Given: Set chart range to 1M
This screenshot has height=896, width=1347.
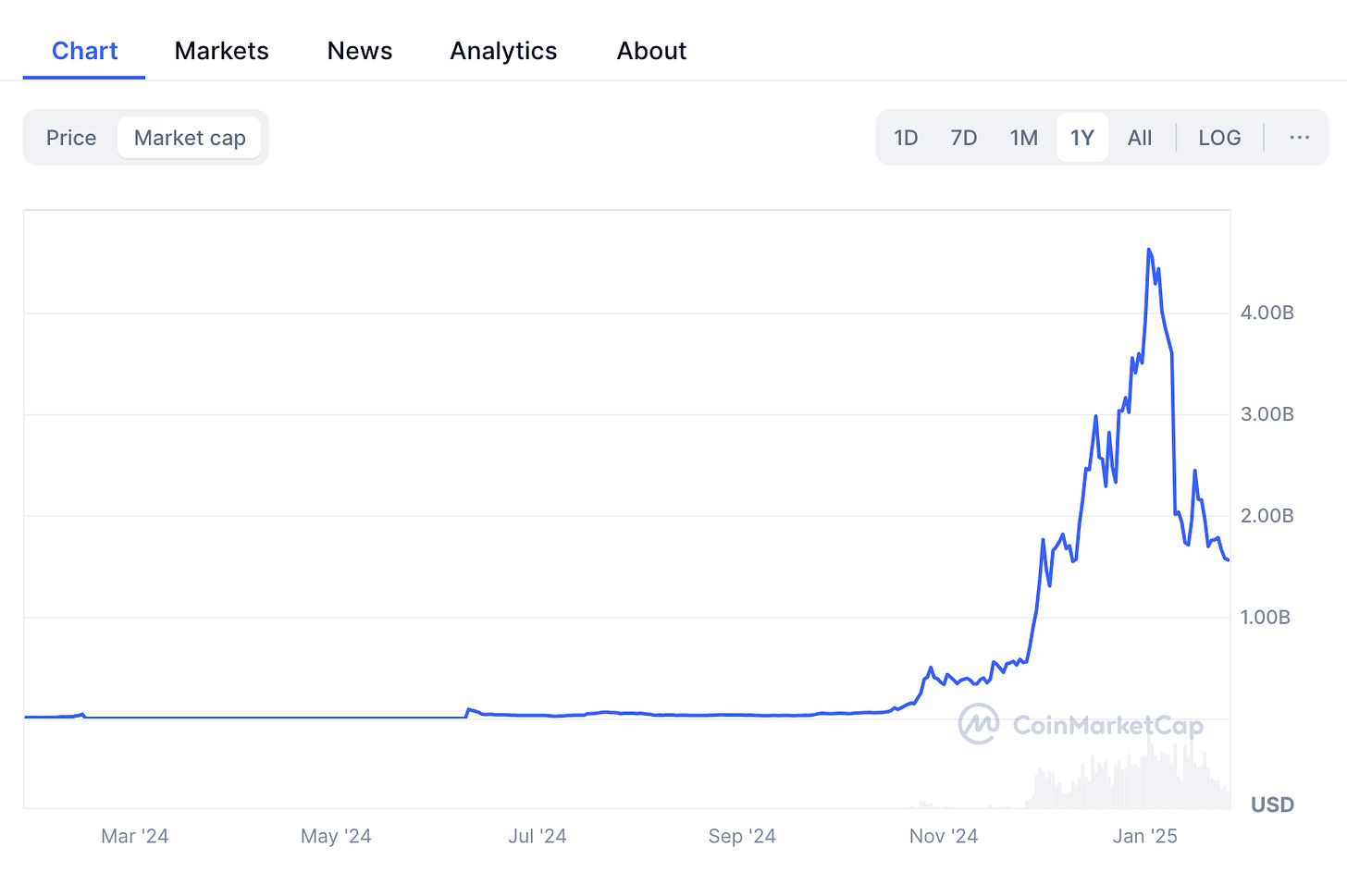Looking at the screenshot, I should (x=1023, y=138).
